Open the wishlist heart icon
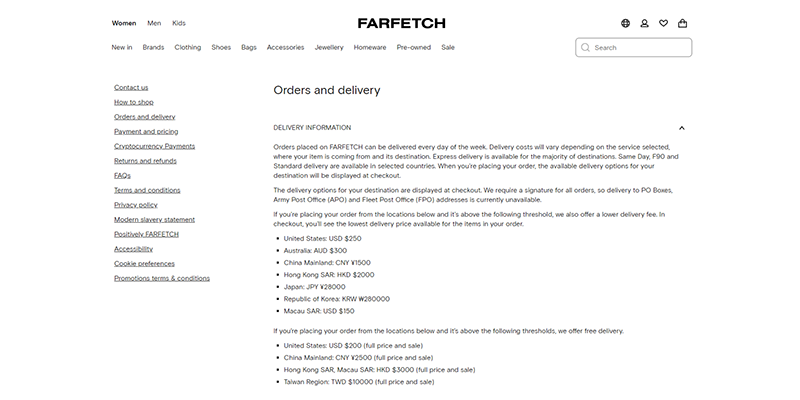This screenshot has width=800, height=400. (x=663, y=23)
